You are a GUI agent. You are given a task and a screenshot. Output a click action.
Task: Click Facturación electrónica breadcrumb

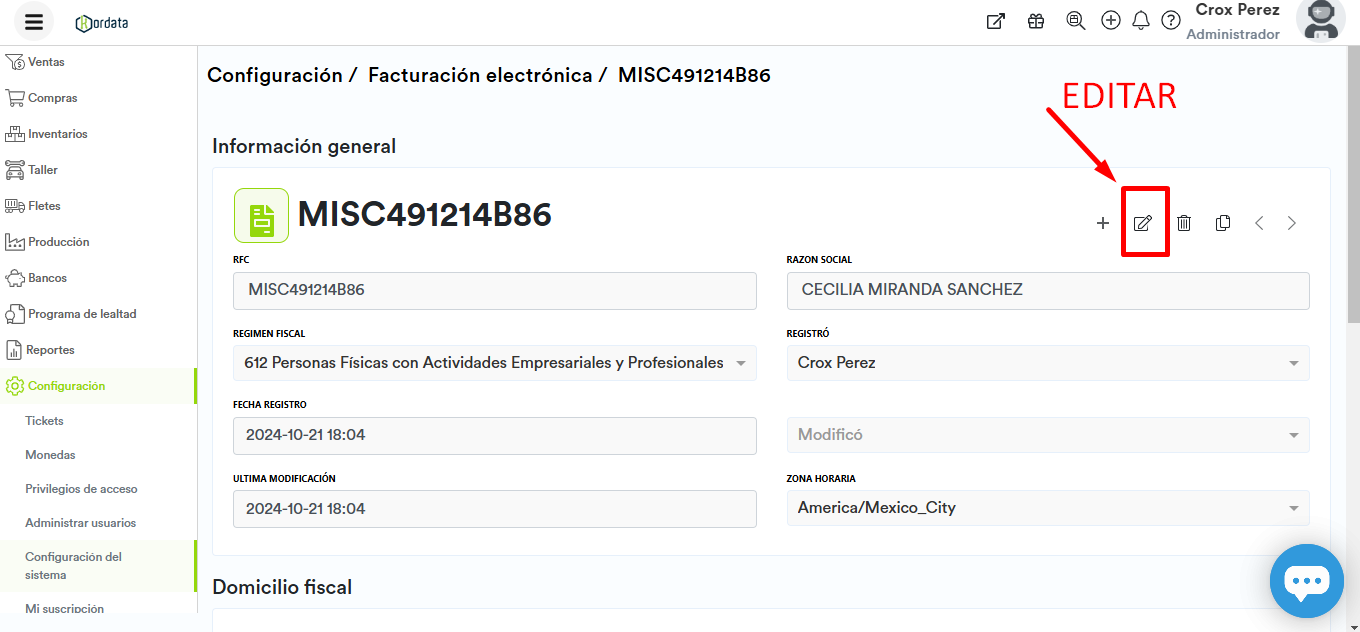click(x=480, y=75)
